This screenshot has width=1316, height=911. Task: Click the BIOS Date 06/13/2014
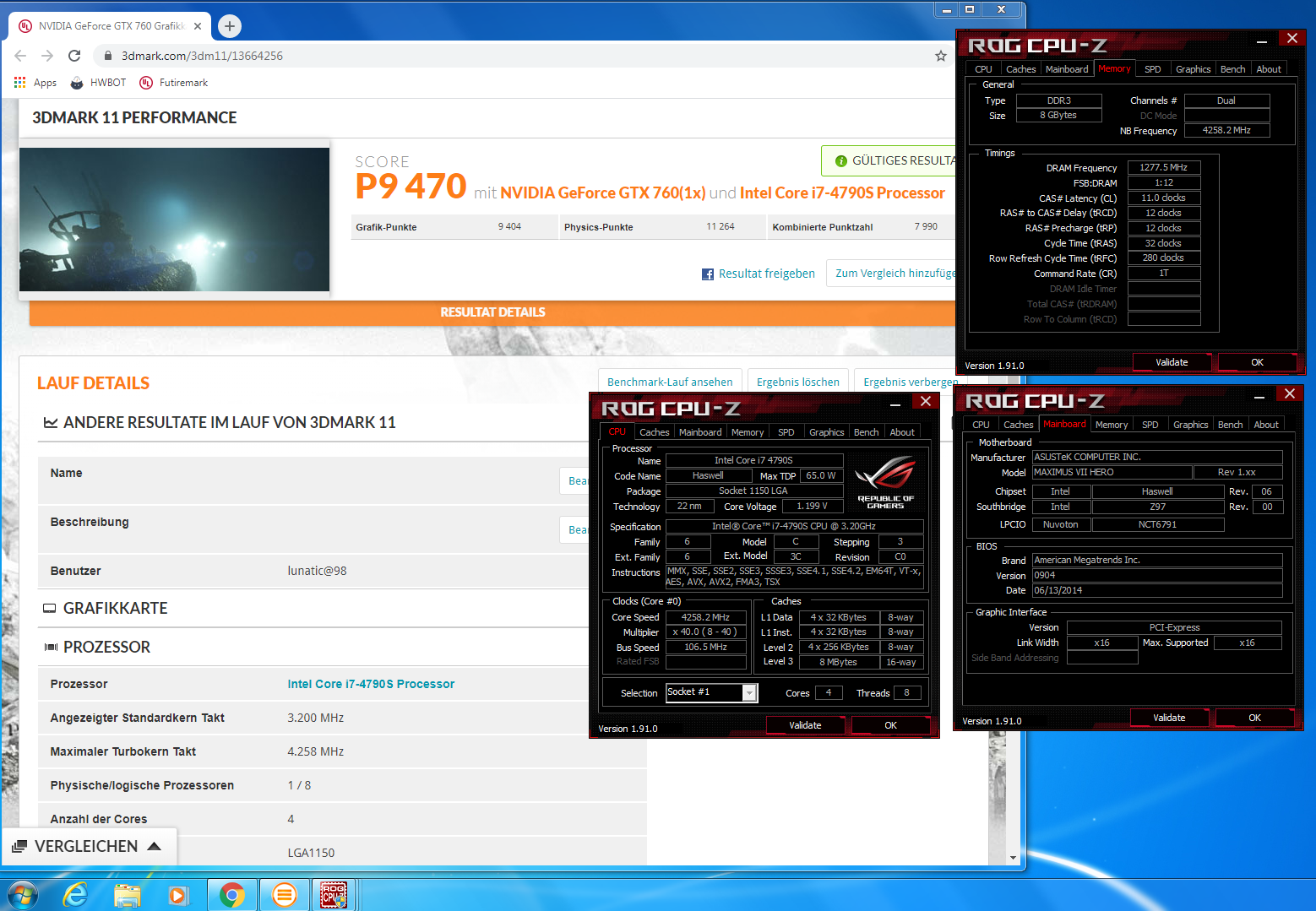(x=1157, y=590)
